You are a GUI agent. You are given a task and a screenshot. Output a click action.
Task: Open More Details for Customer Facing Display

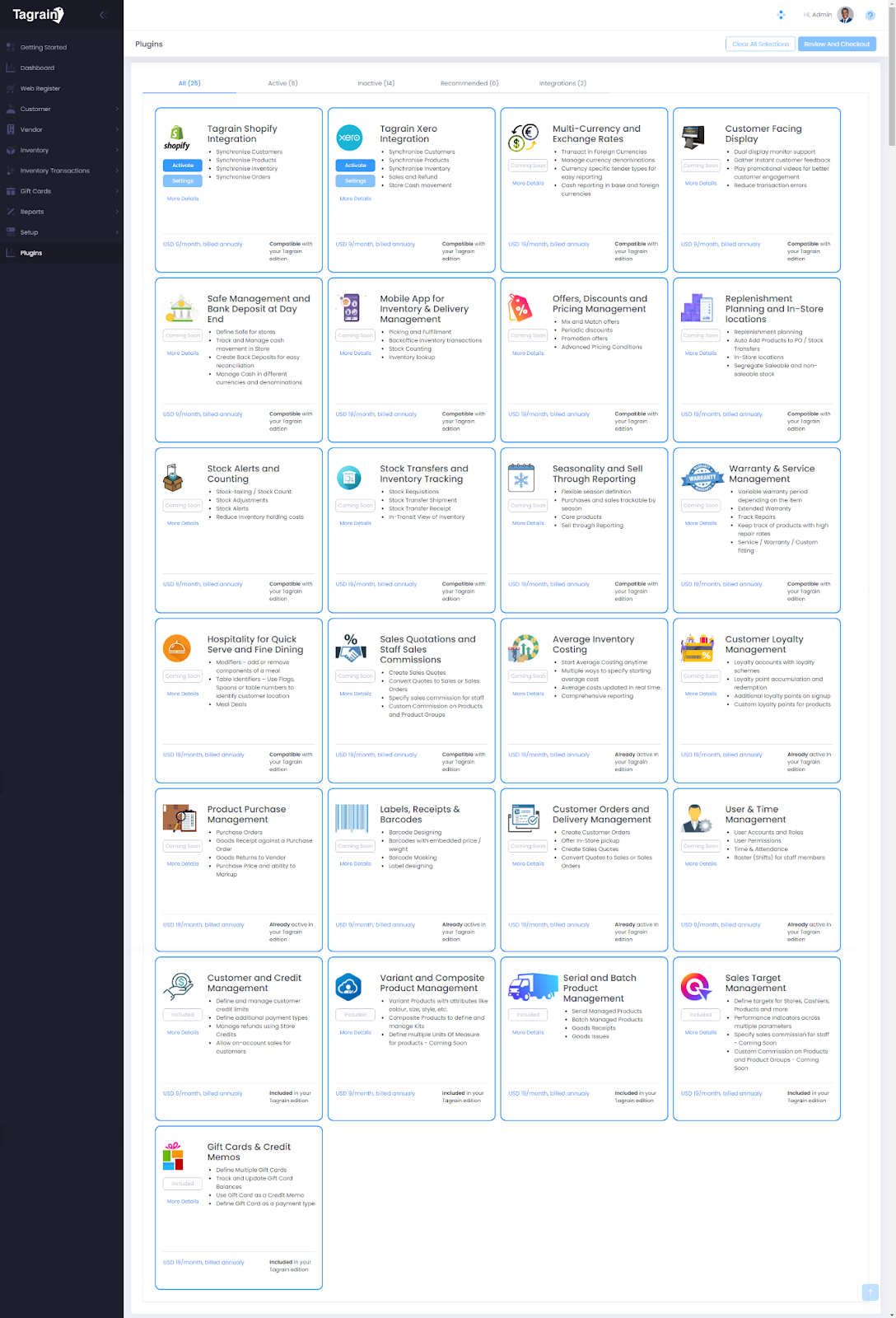click(x=701, y=184)
